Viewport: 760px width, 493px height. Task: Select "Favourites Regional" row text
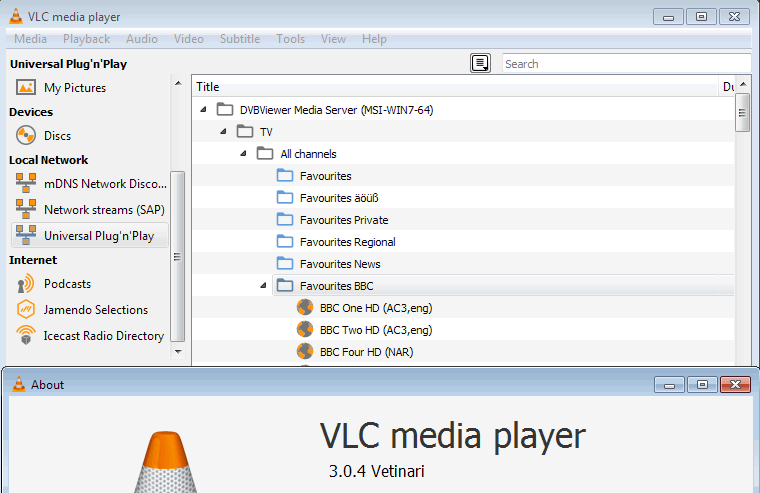click(348, 242)
